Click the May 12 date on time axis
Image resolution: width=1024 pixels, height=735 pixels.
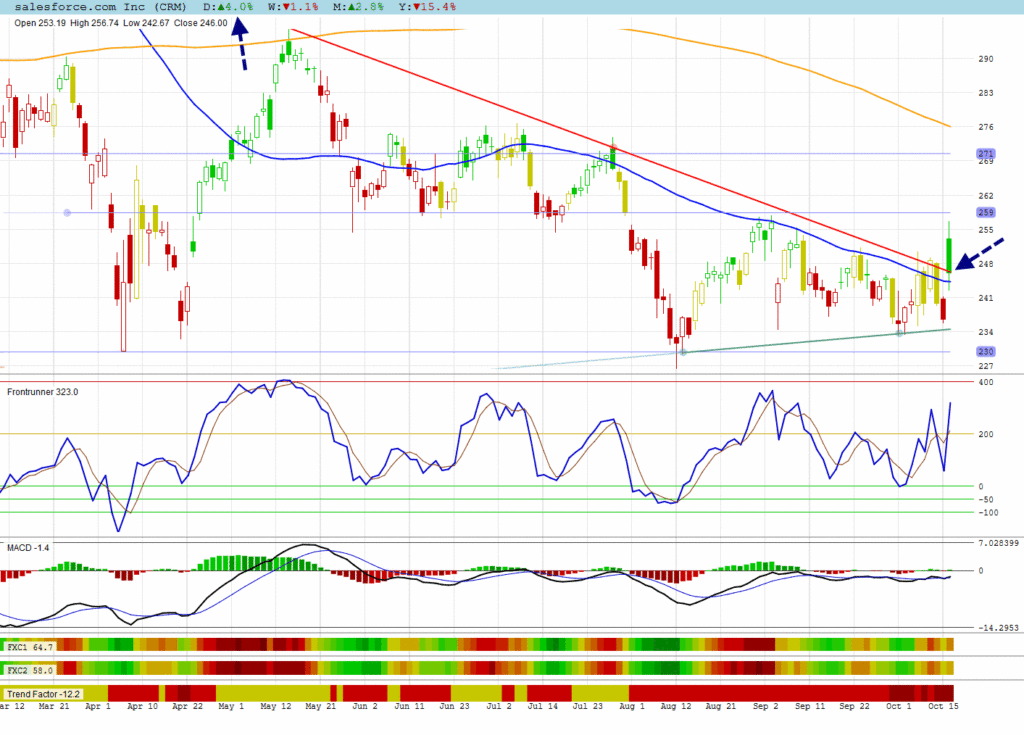point(274,706)
